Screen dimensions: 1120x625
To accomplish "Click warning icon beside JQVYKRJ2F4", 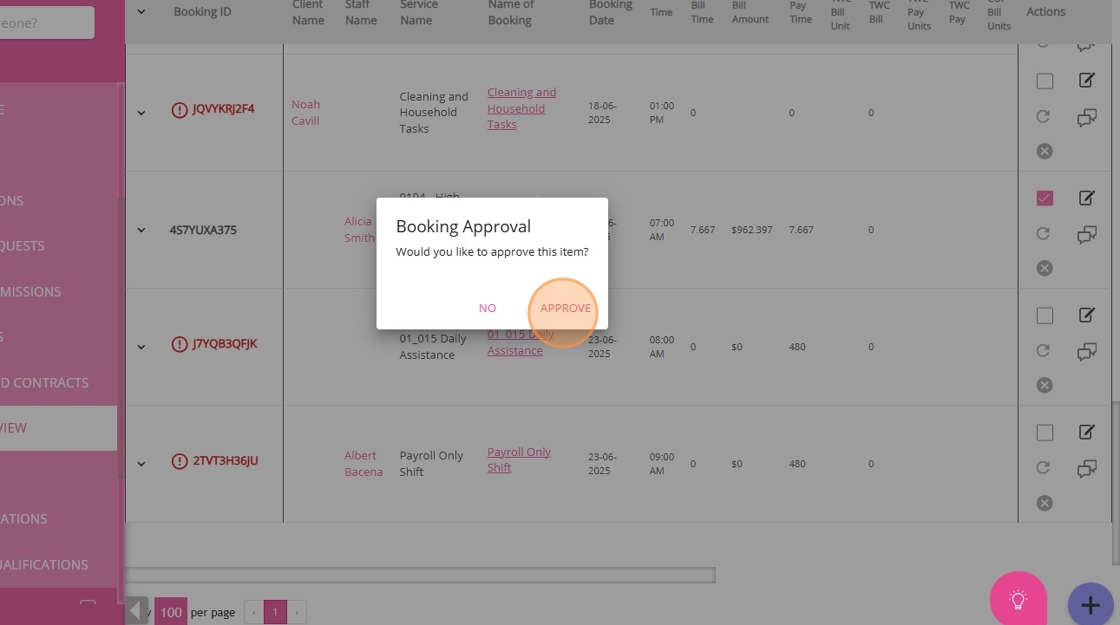I will click(x=179, y=110).
